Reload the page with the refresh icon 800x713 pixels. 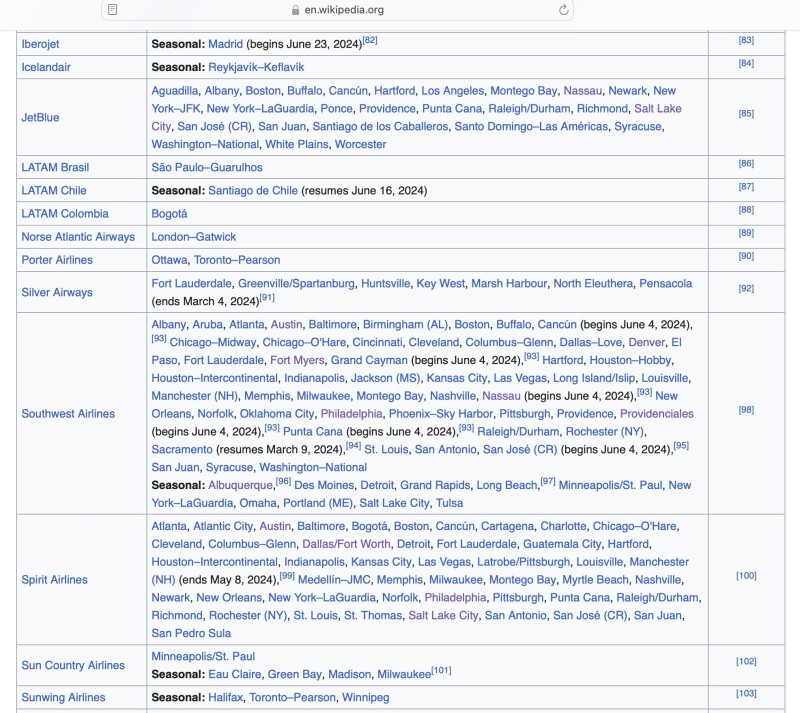coord(564,10)
